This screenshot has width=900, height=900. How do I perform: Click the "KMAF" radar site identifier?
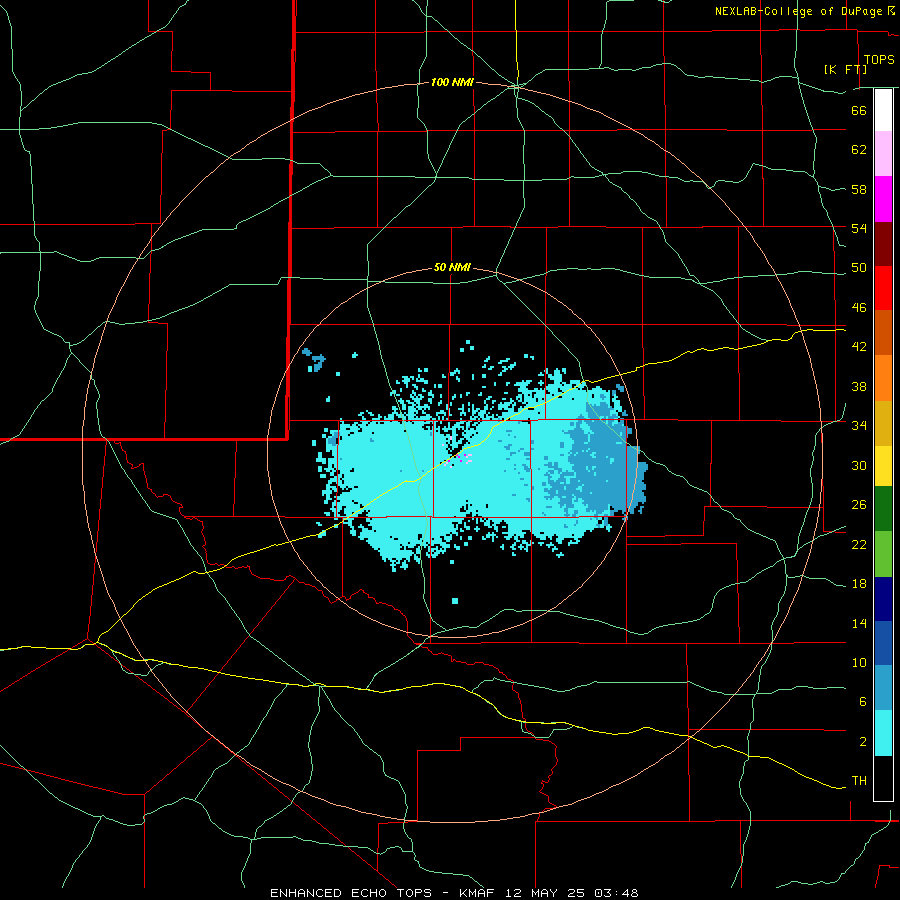pos(477,893)
